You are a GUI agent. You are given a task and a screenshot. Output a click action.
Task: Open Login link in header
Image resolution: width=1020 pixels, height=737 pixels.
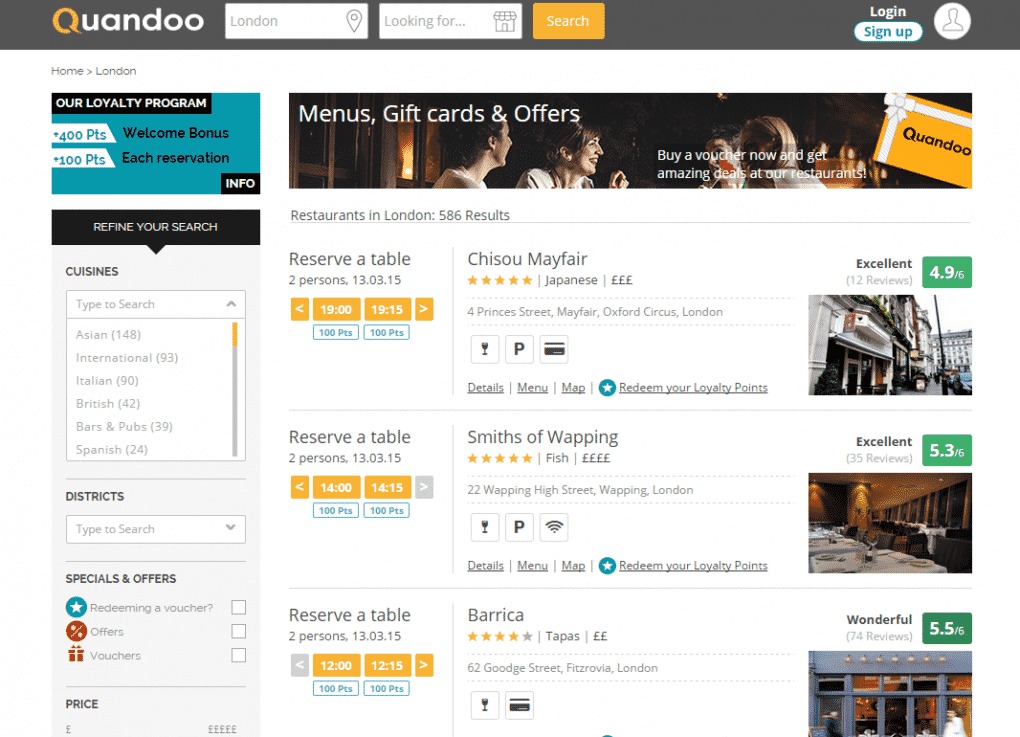coord(888,12)
